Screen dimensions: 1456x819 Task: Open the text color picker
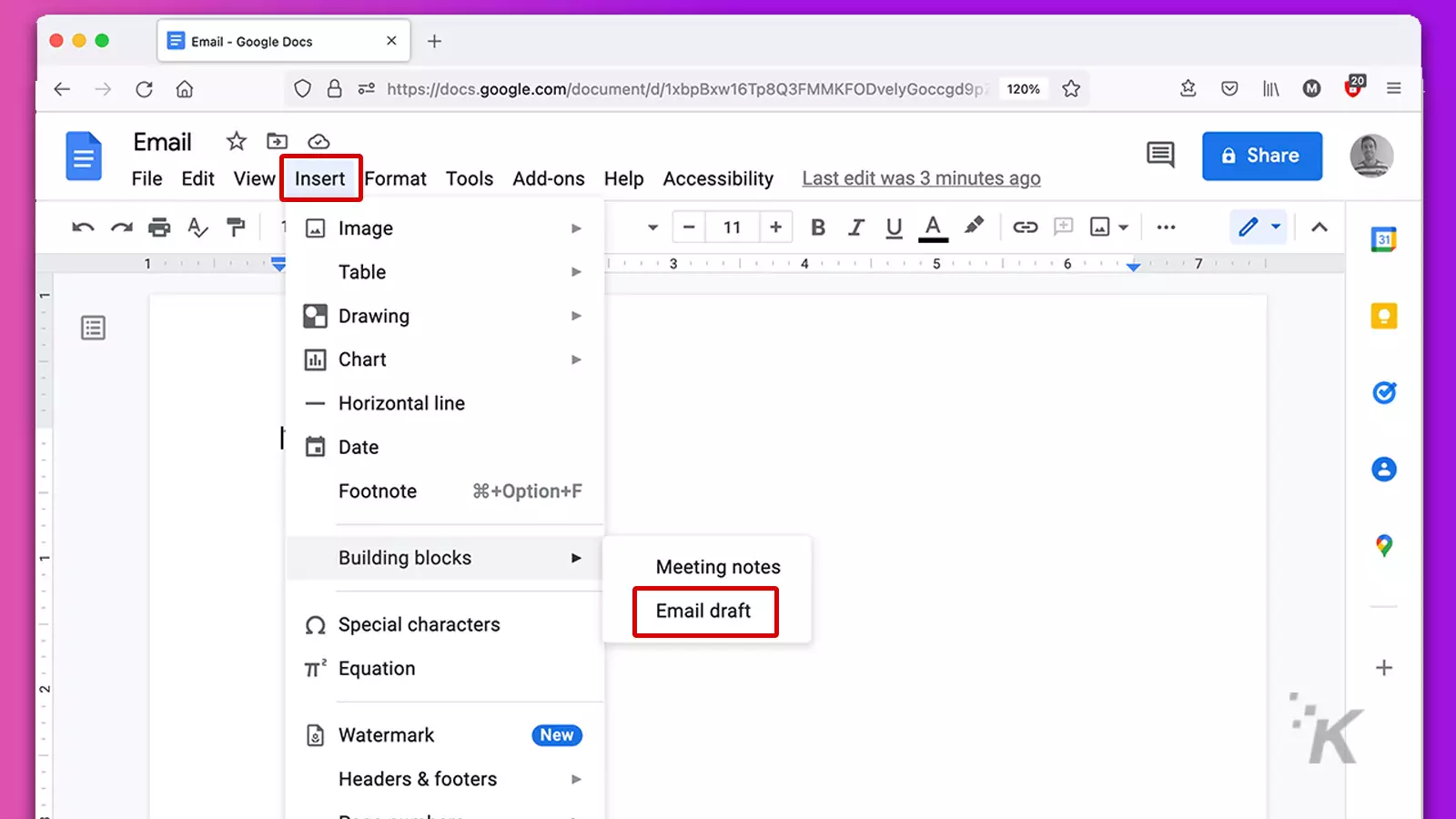(933, 227)
